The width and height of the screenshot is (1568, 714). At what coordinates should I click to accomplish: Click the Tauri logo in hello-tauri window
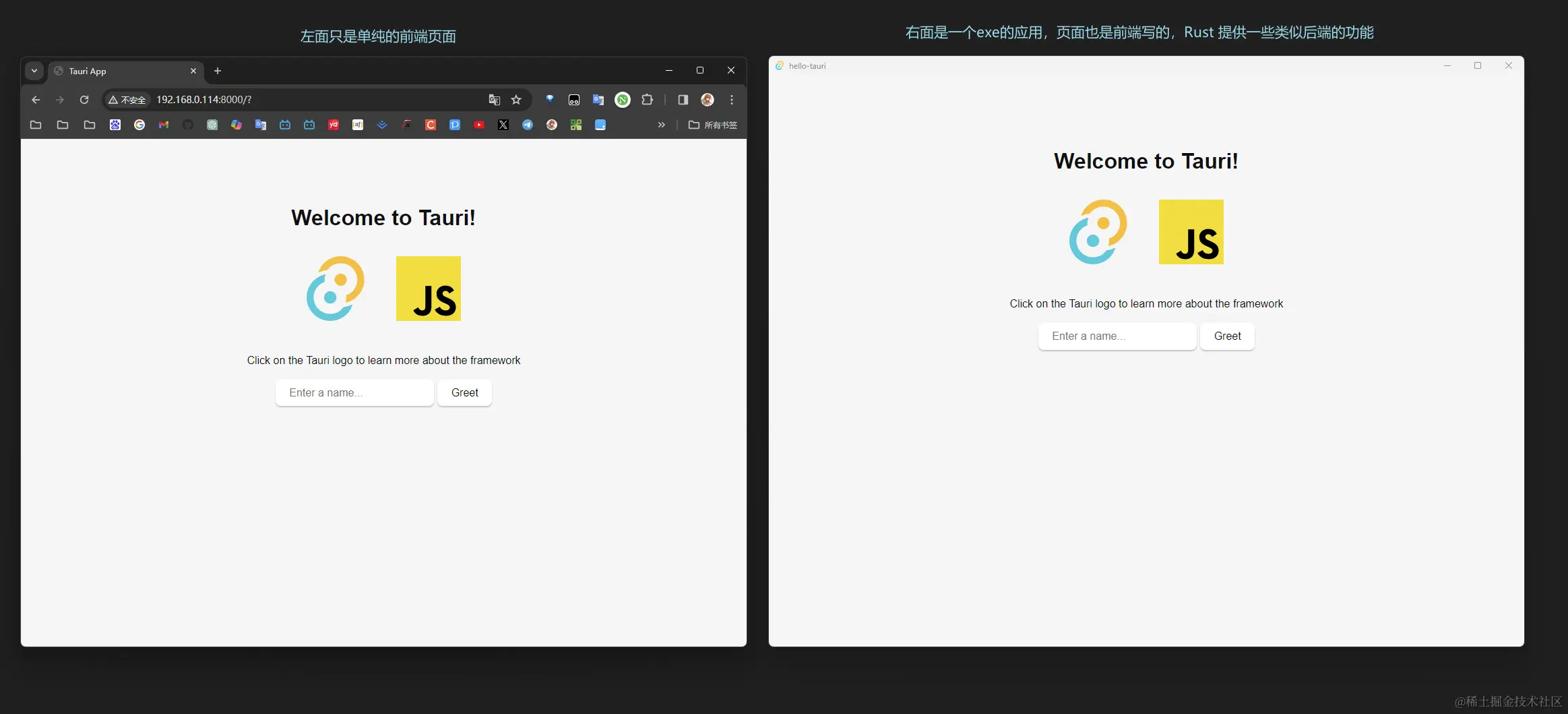click(1098, 232)
